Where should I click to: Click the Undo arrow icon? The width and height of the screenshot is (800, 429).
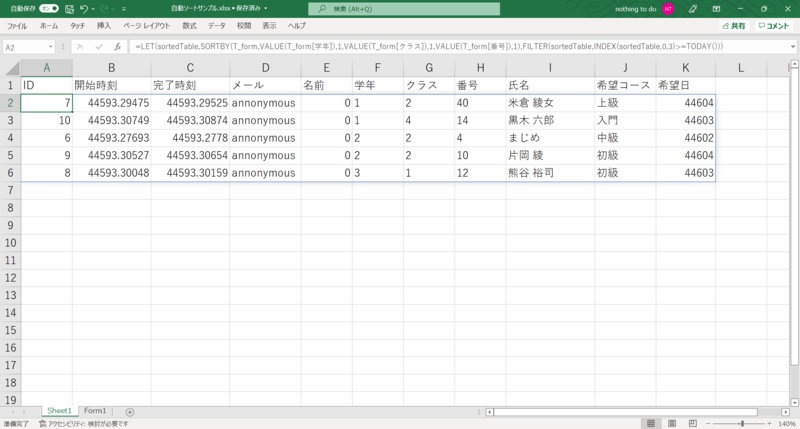click(x=84, y=9)
